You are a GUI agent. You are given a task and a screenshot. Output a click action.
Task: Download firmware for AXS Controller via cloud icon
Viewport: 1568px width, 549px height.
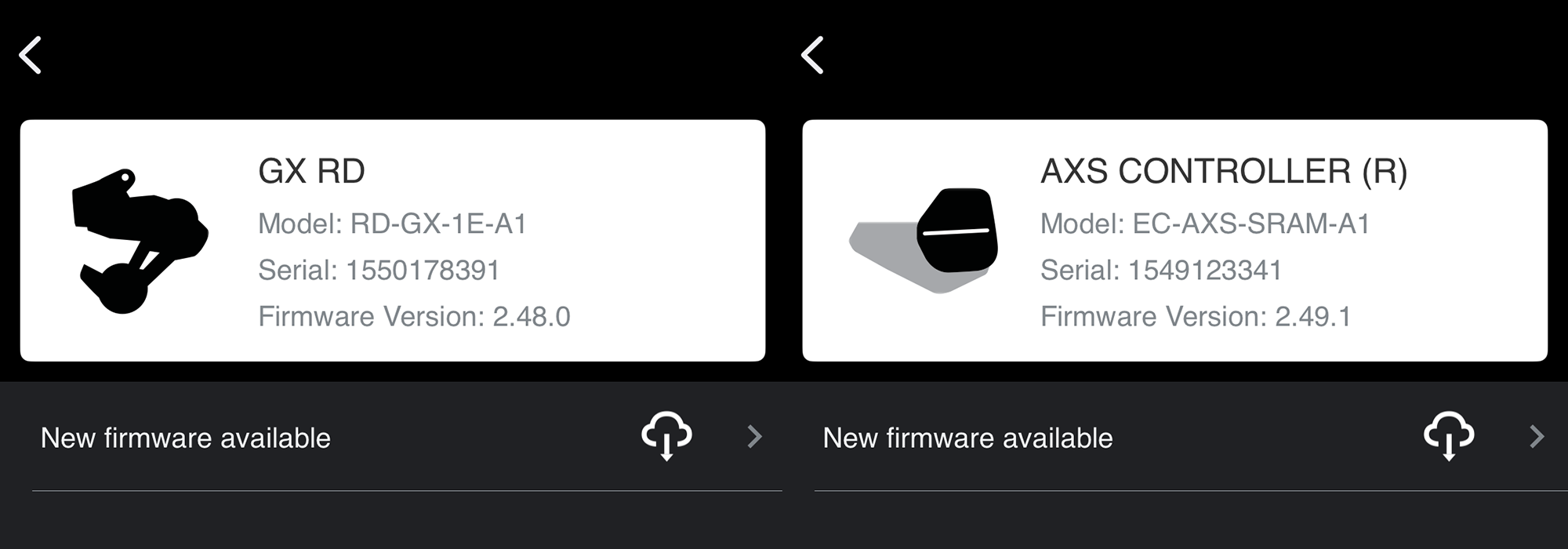(x=1449, y=436)
